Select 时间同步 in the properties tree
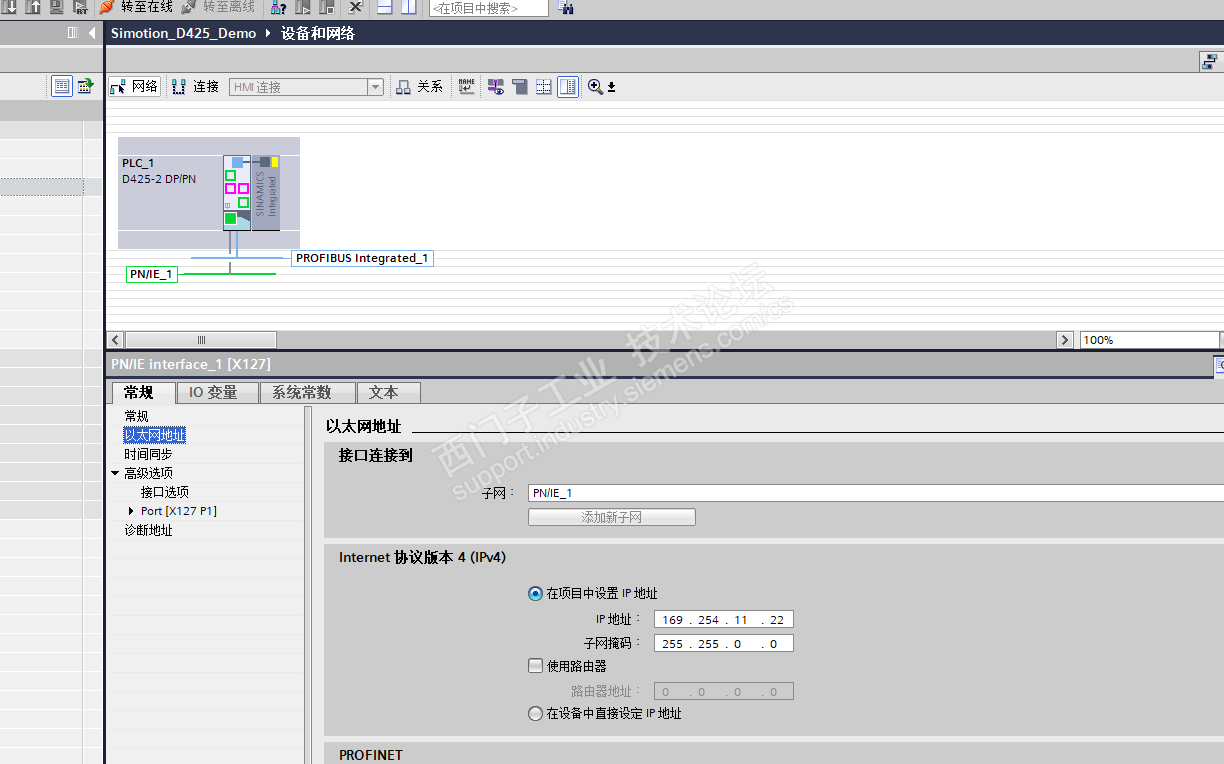The height and width of the screenshot is (764, 1224). click(148, 454)
